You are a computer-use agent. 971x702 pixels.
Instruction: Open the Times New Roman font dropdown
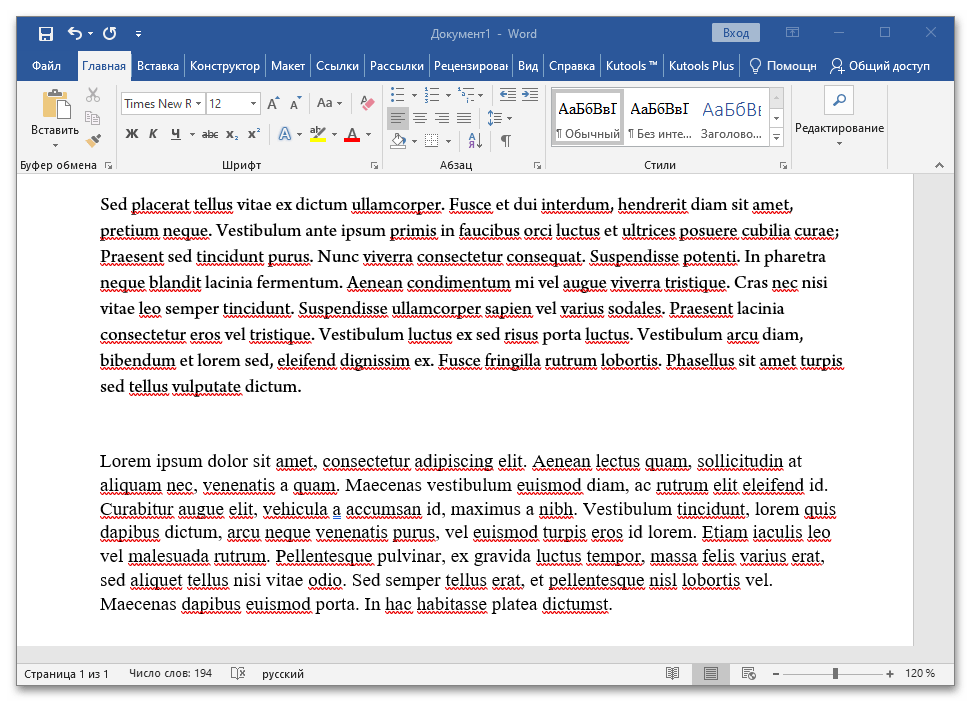point(199,103)
